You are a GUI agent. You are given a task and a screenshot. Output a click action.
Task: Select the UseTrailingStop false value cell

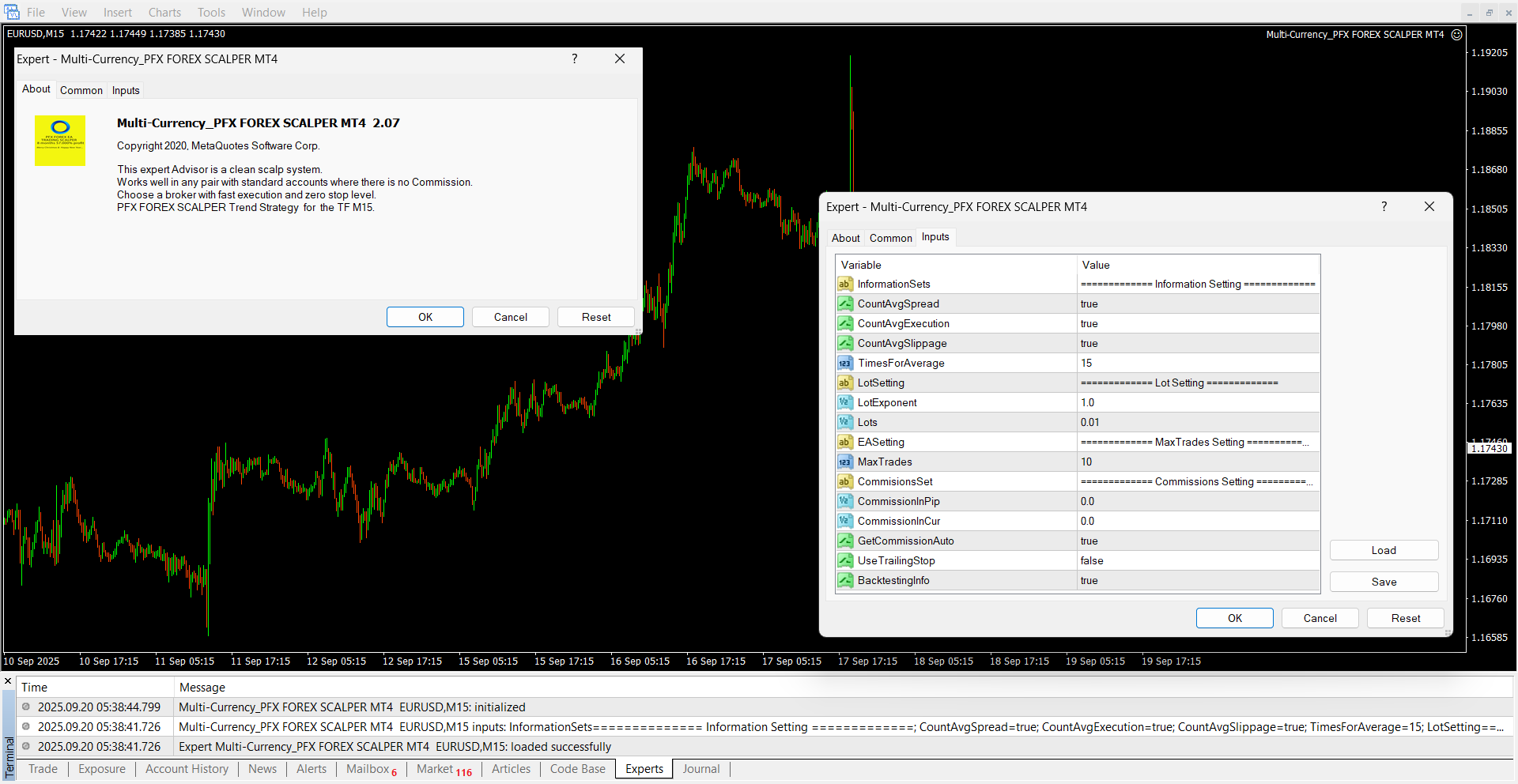pyautogui.click(x=1197, y=560)
